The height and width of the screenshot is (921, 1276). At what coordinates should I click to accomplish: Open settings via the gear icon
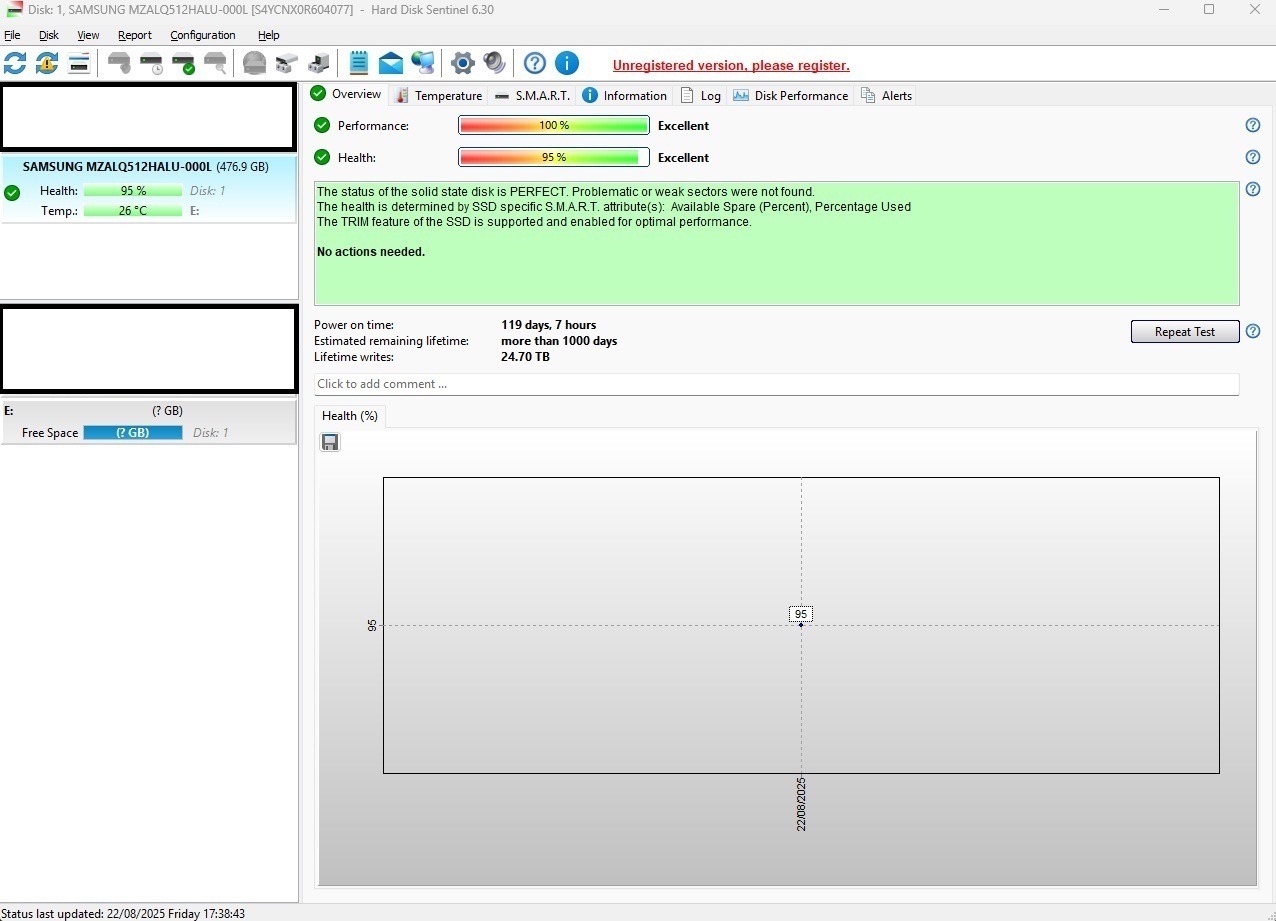pos(463,64)
